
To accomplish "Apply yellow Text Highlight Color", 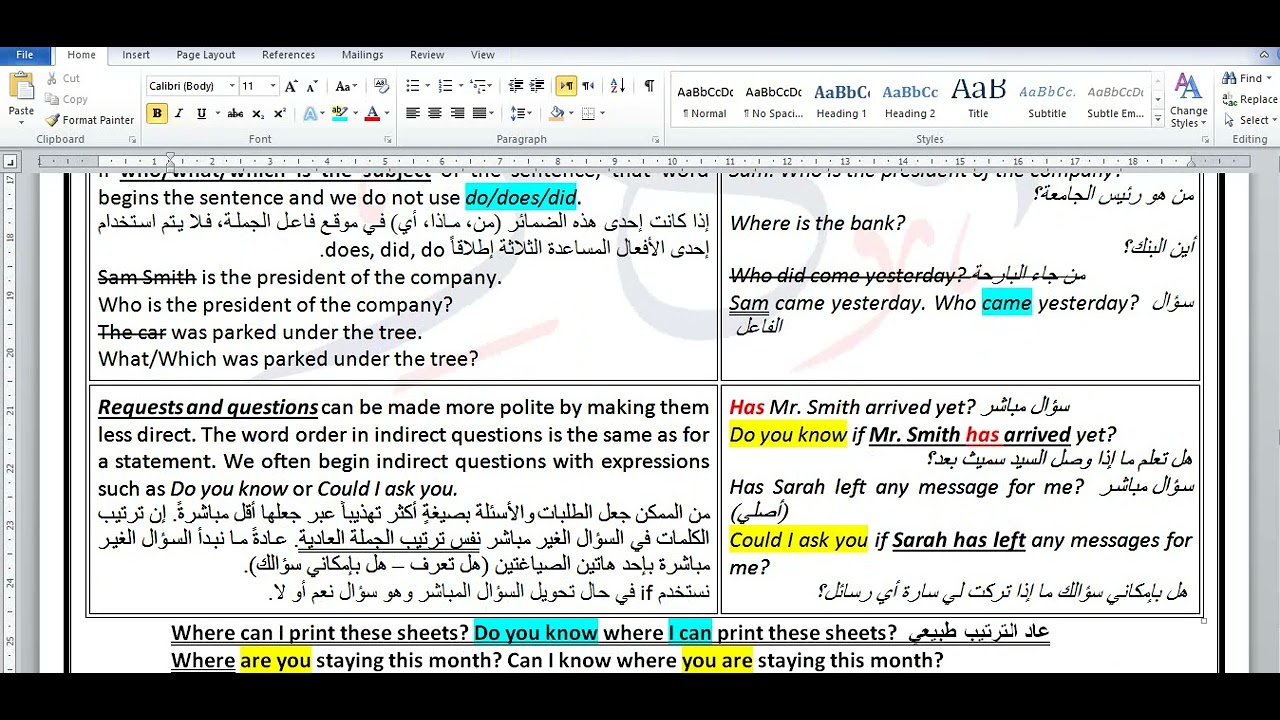I will tap(339, 113).
